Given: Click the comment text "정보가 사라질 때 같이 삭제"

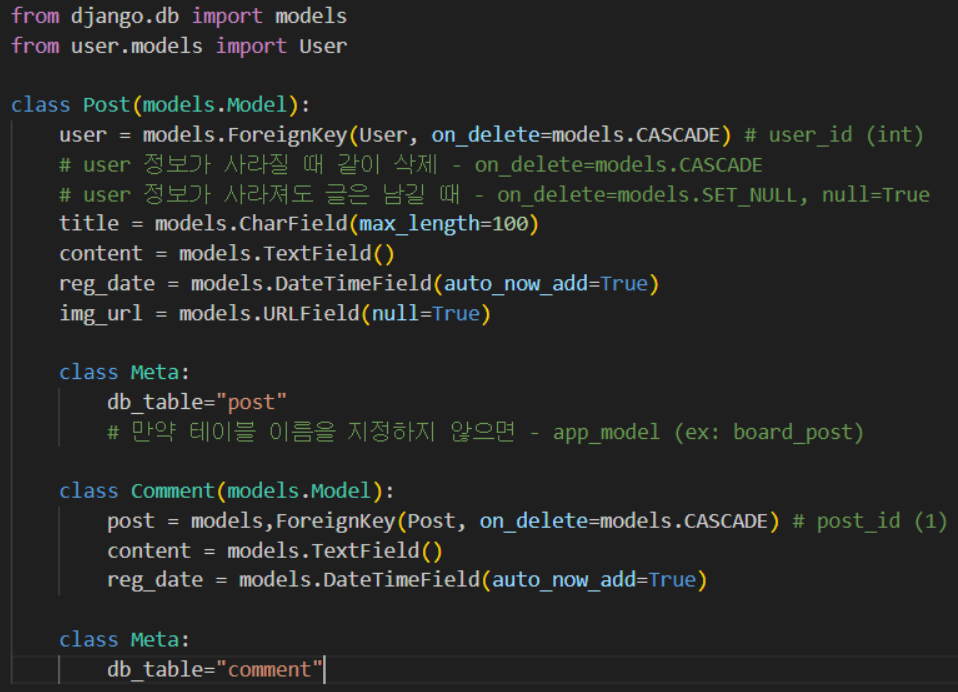Looking at the screenshot, I should (x=290, y=164).
